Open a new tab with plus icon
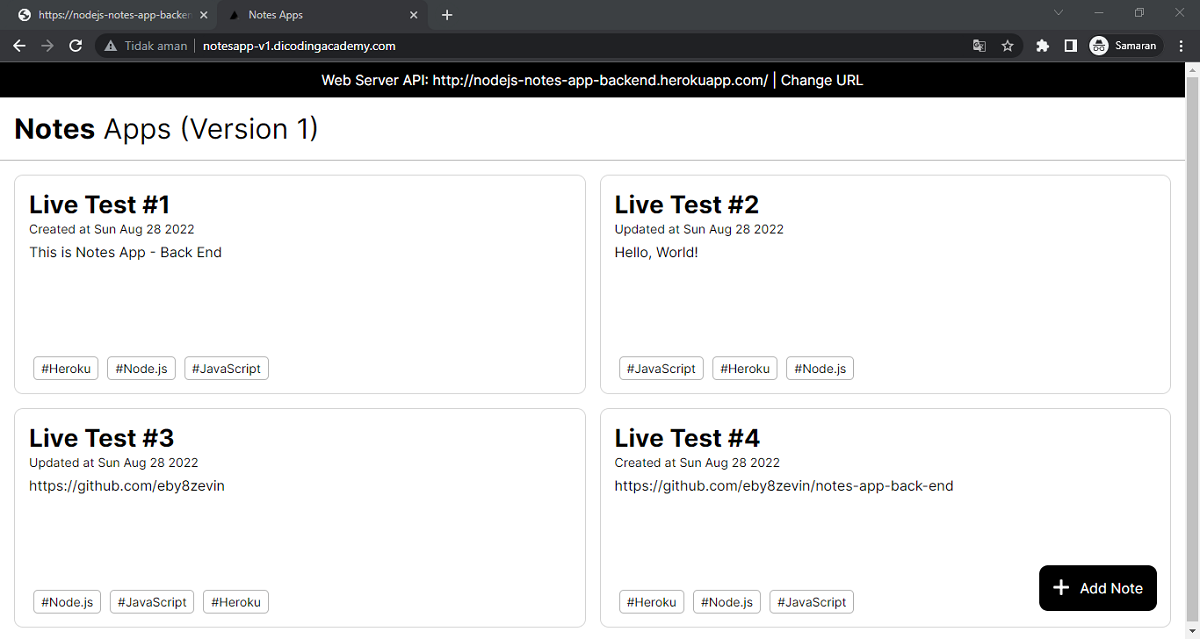This screenshot has height=639, width=1200. pos(447,15)
